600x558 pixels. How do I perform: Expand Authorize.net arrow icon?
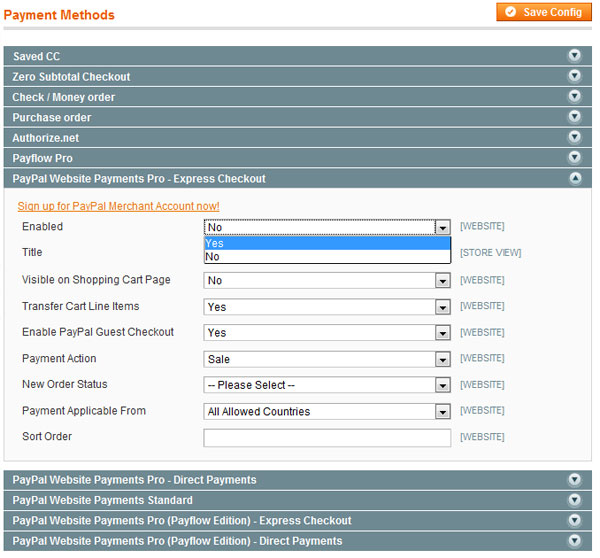pos(574,137)
